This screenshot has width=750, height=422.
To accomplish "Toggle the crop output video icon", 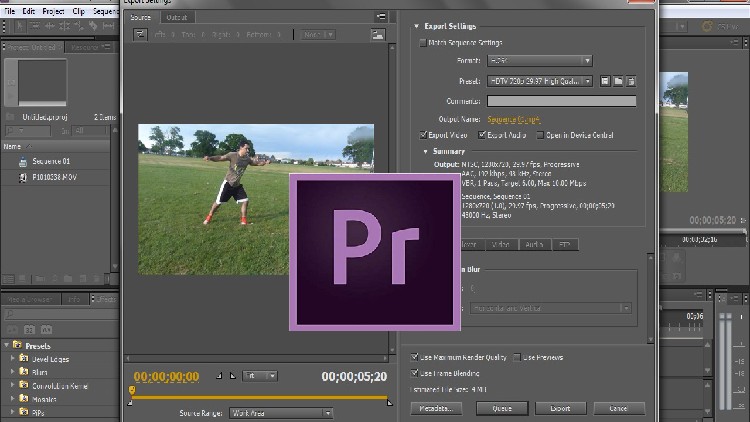I will click(140, 34).
